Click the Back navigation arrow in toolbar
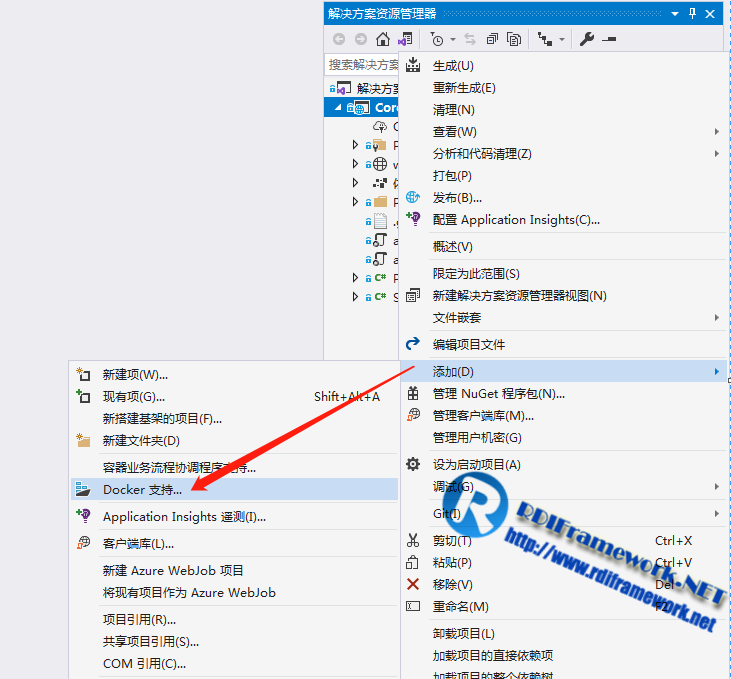 [x=339, y=39]
